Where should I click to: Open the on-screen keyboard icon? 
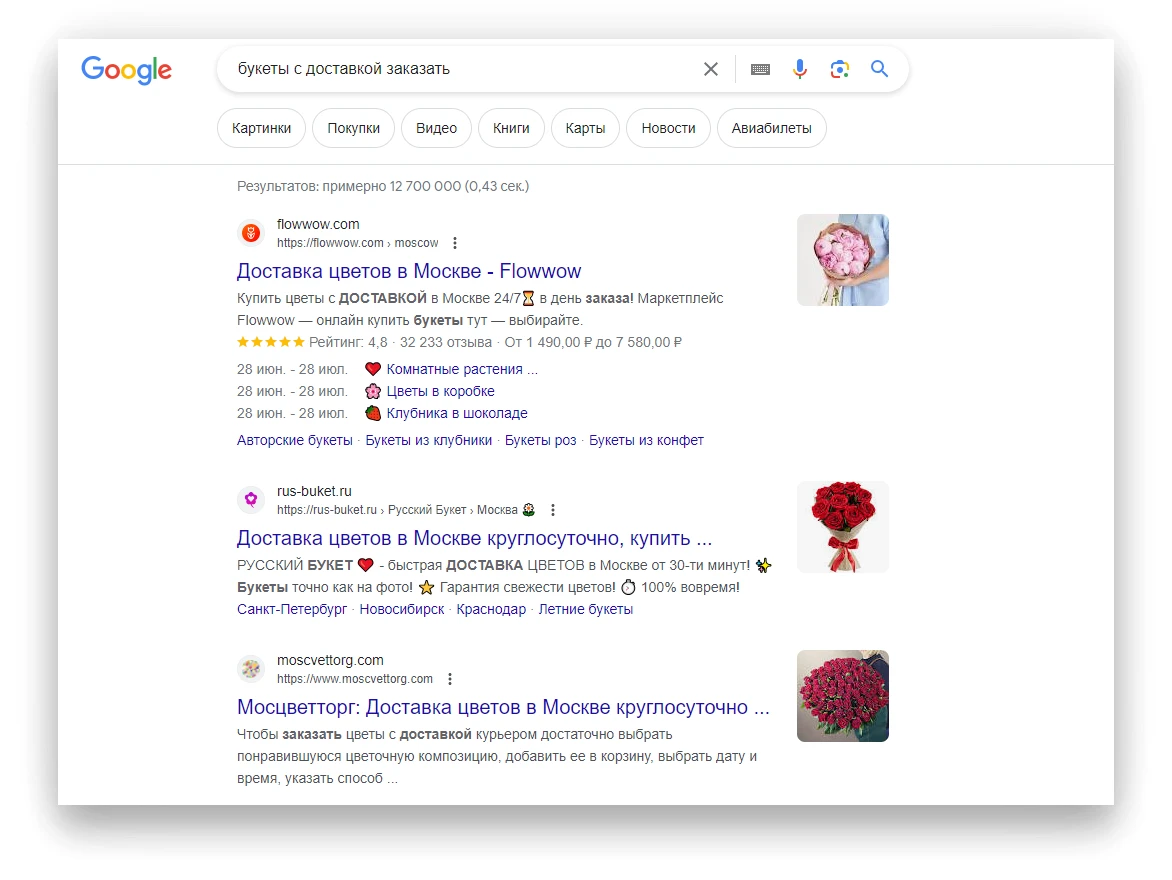[760, 69]
